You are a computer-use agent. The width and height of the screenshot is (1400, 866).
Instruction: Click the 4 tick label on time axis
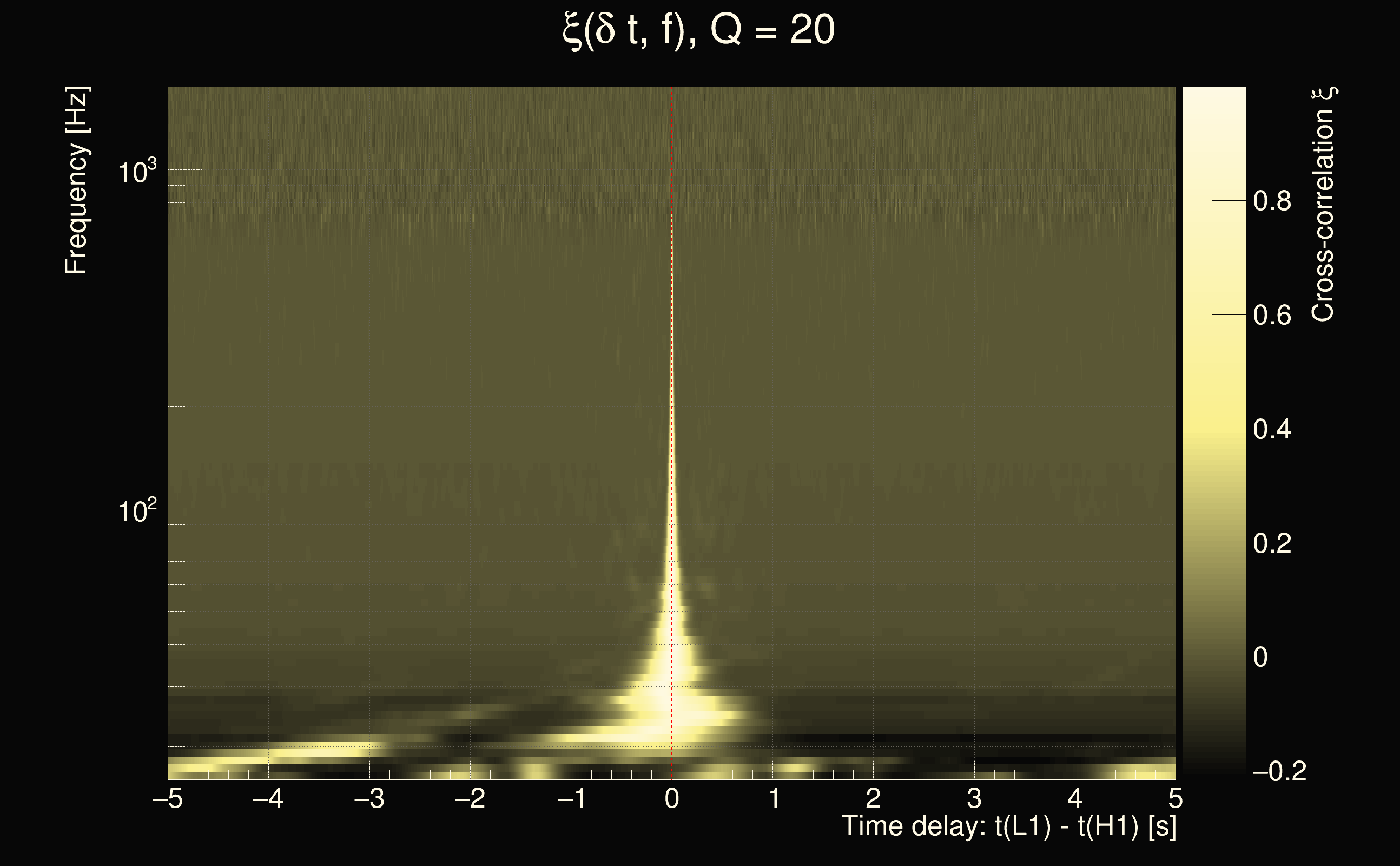(x=1075, y=798)
